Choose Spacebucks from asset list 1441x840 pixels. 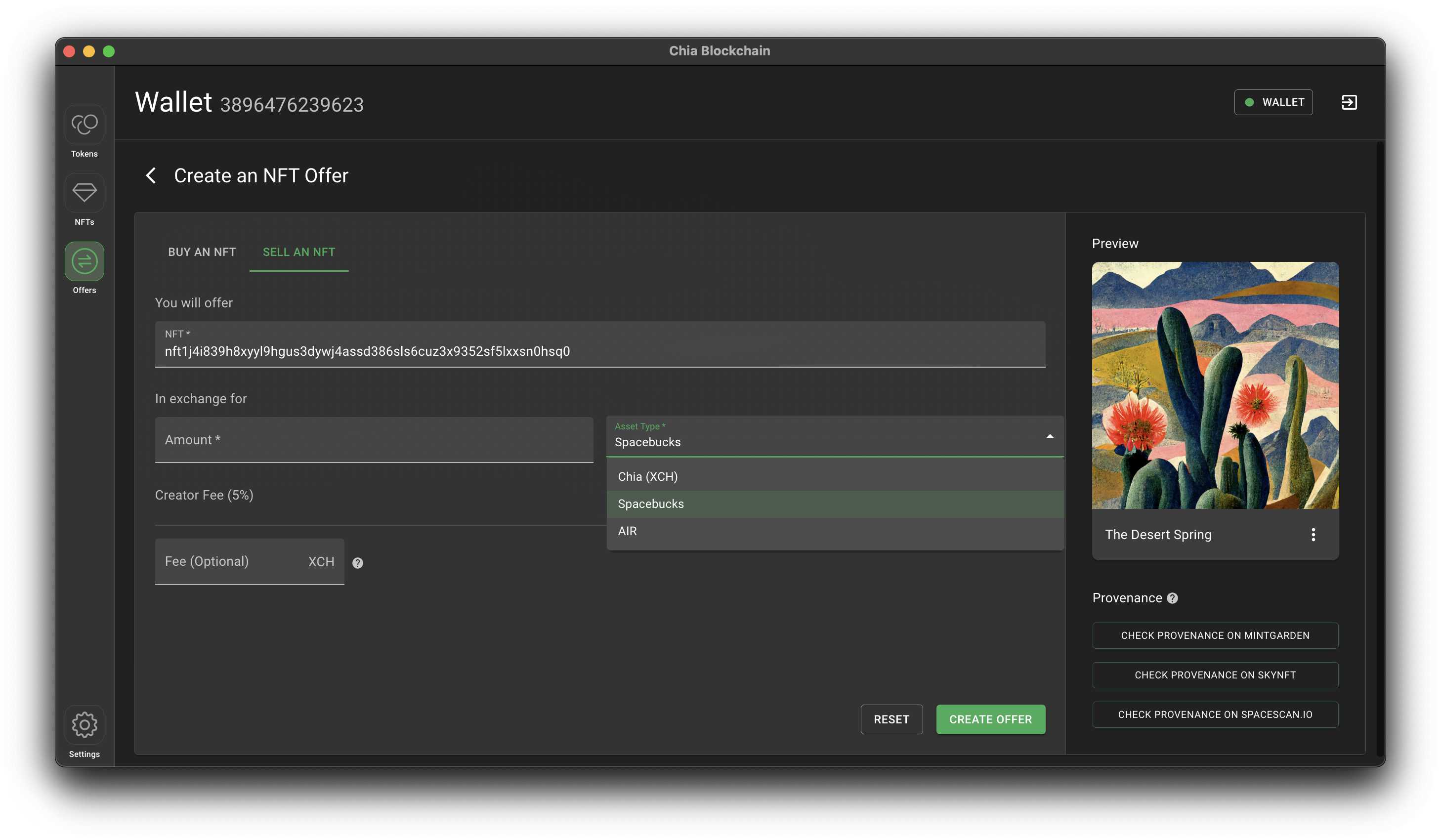836,504
